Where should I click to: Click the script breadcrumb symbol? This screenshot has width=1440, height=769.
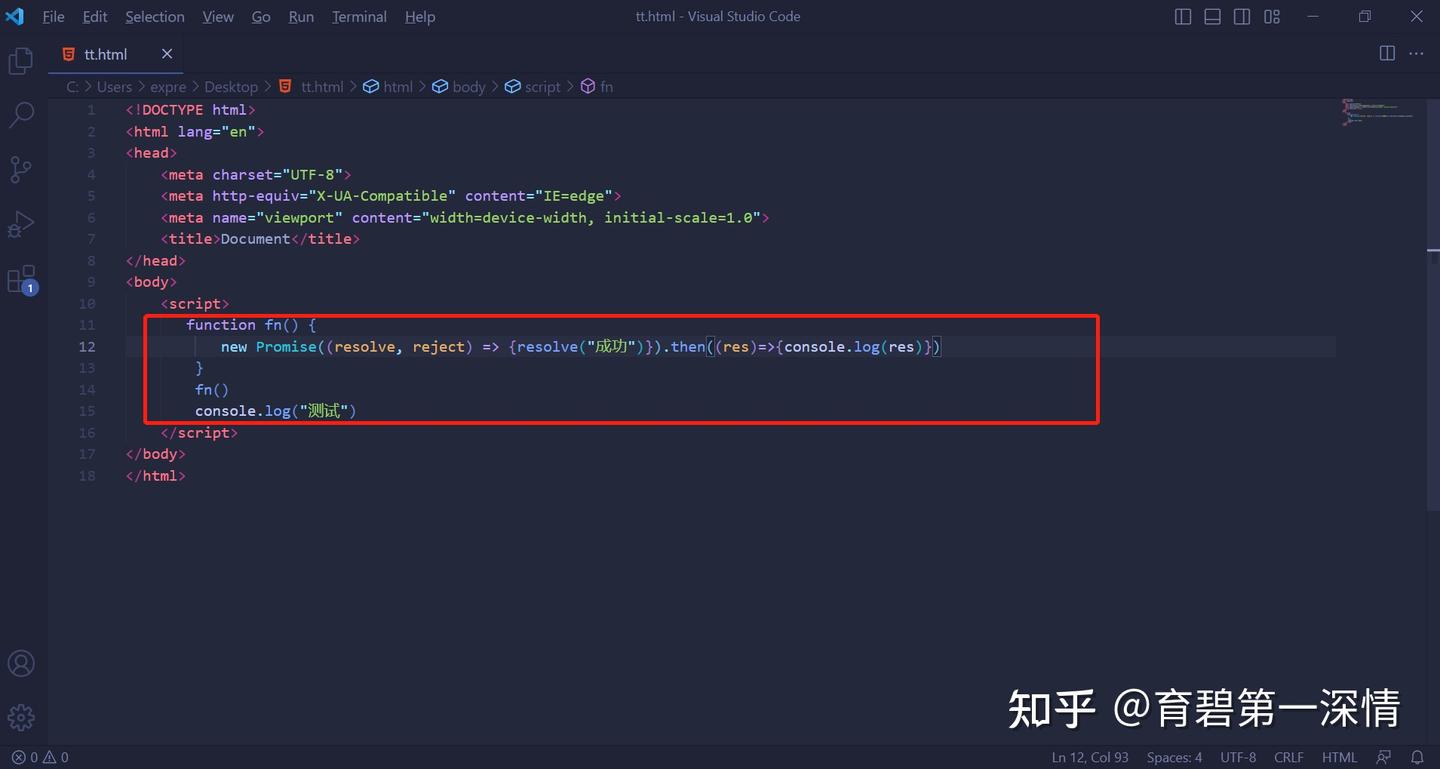pyautogui.click(x=533, y=87)
